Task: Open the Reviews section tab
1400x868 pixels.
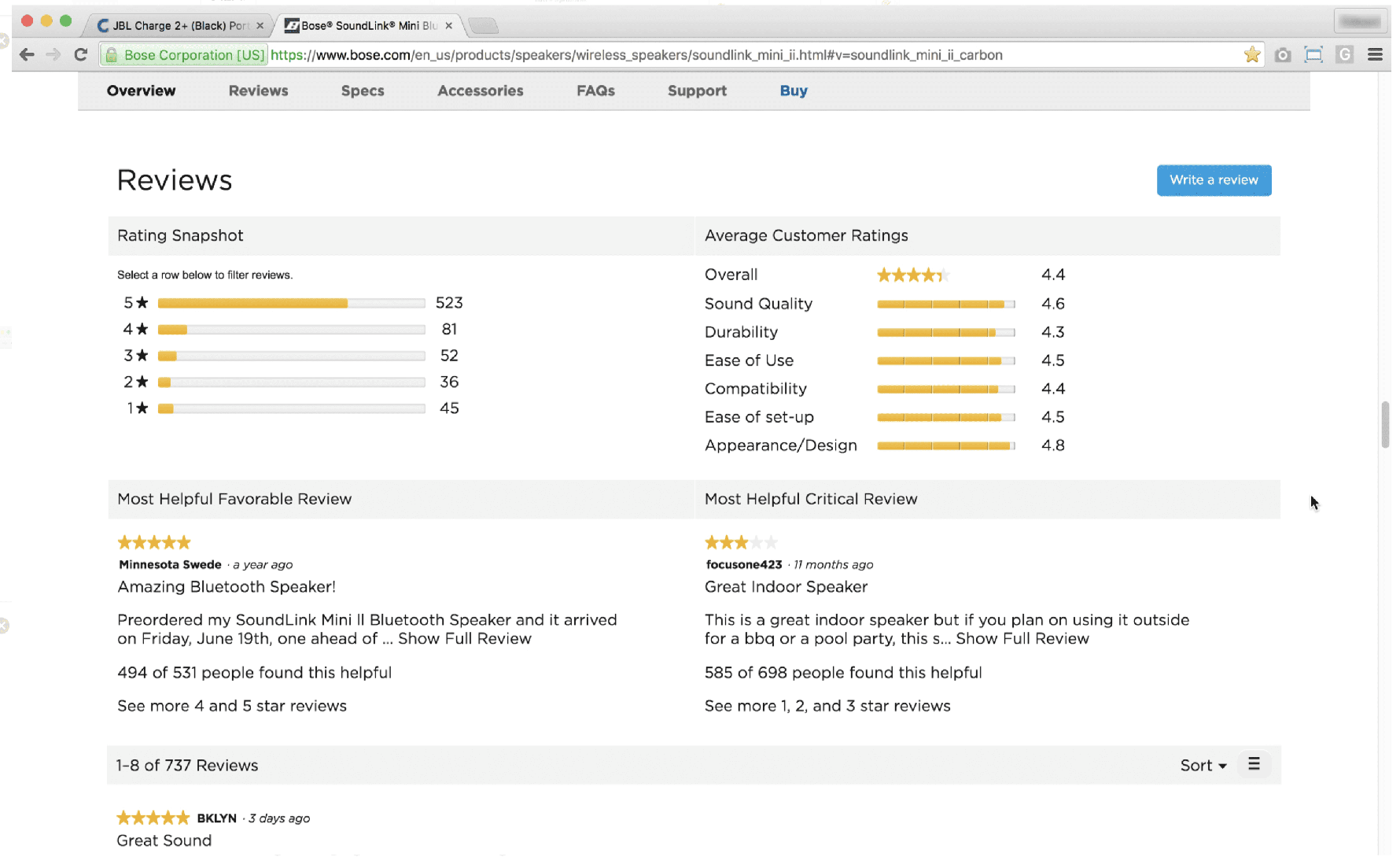Action: 259,90
